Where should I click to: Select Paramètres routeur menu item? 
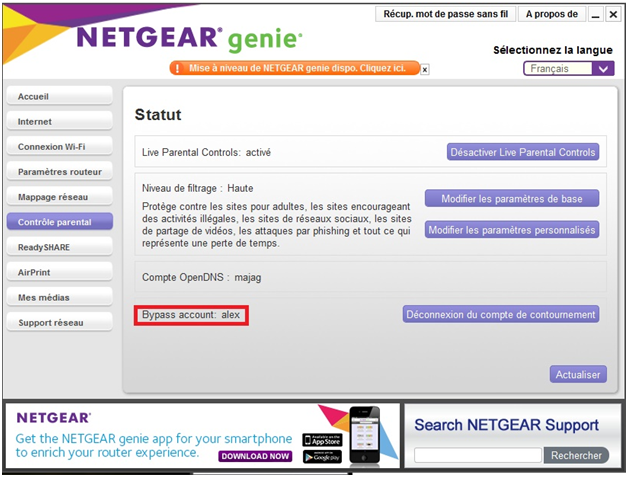click(60, 172)
